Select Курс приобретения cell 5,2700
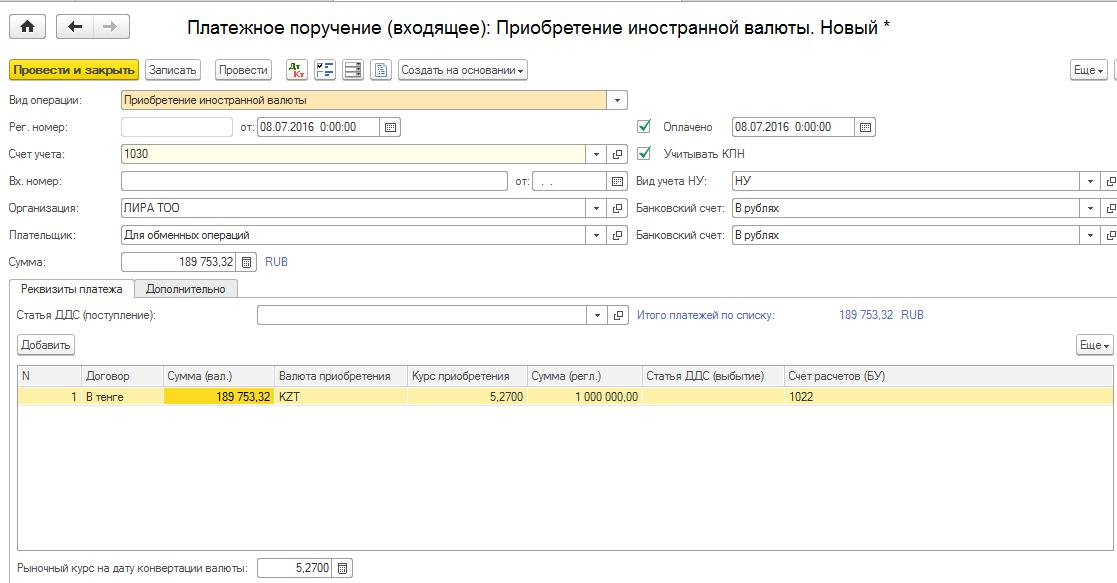Viewport: 1117px width, 583px height. pos(467,397)
